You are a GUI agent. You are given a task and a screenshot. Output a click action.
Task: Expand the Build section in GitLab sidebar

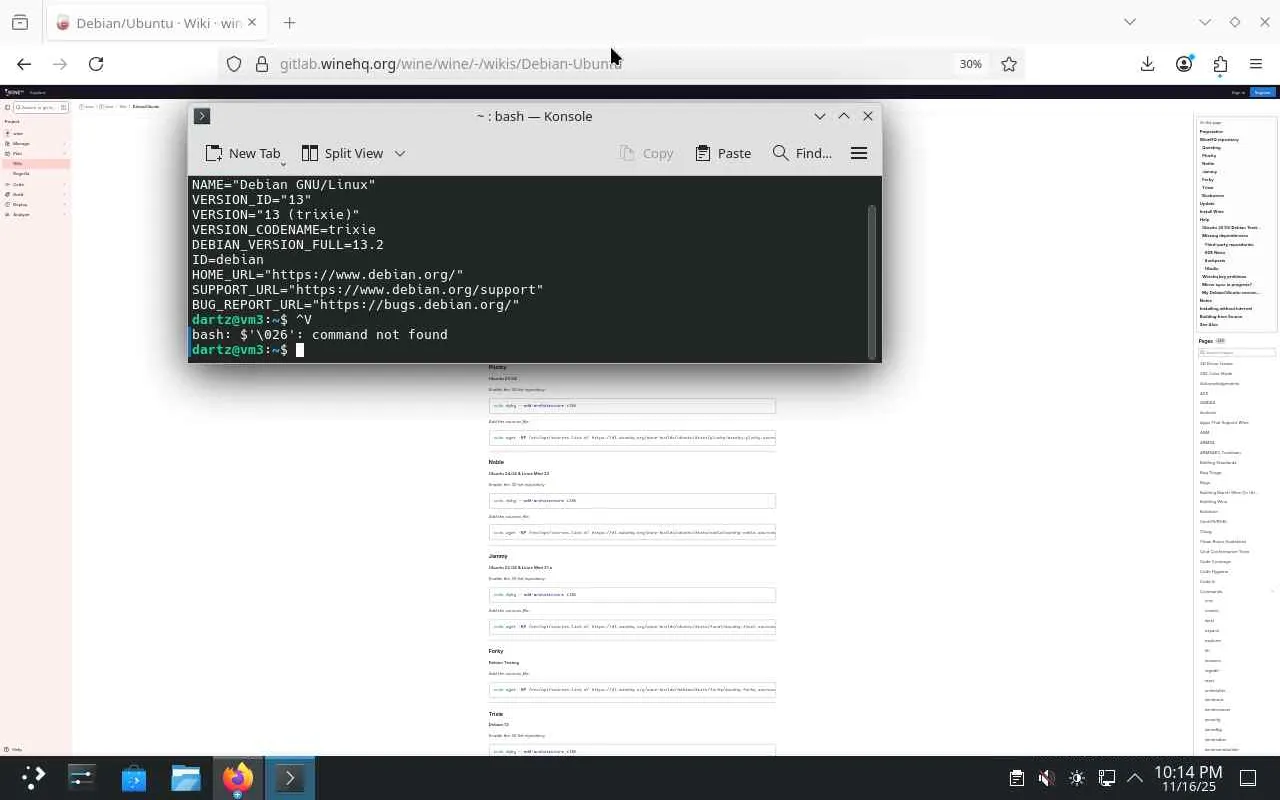click(x=35, y=194)
